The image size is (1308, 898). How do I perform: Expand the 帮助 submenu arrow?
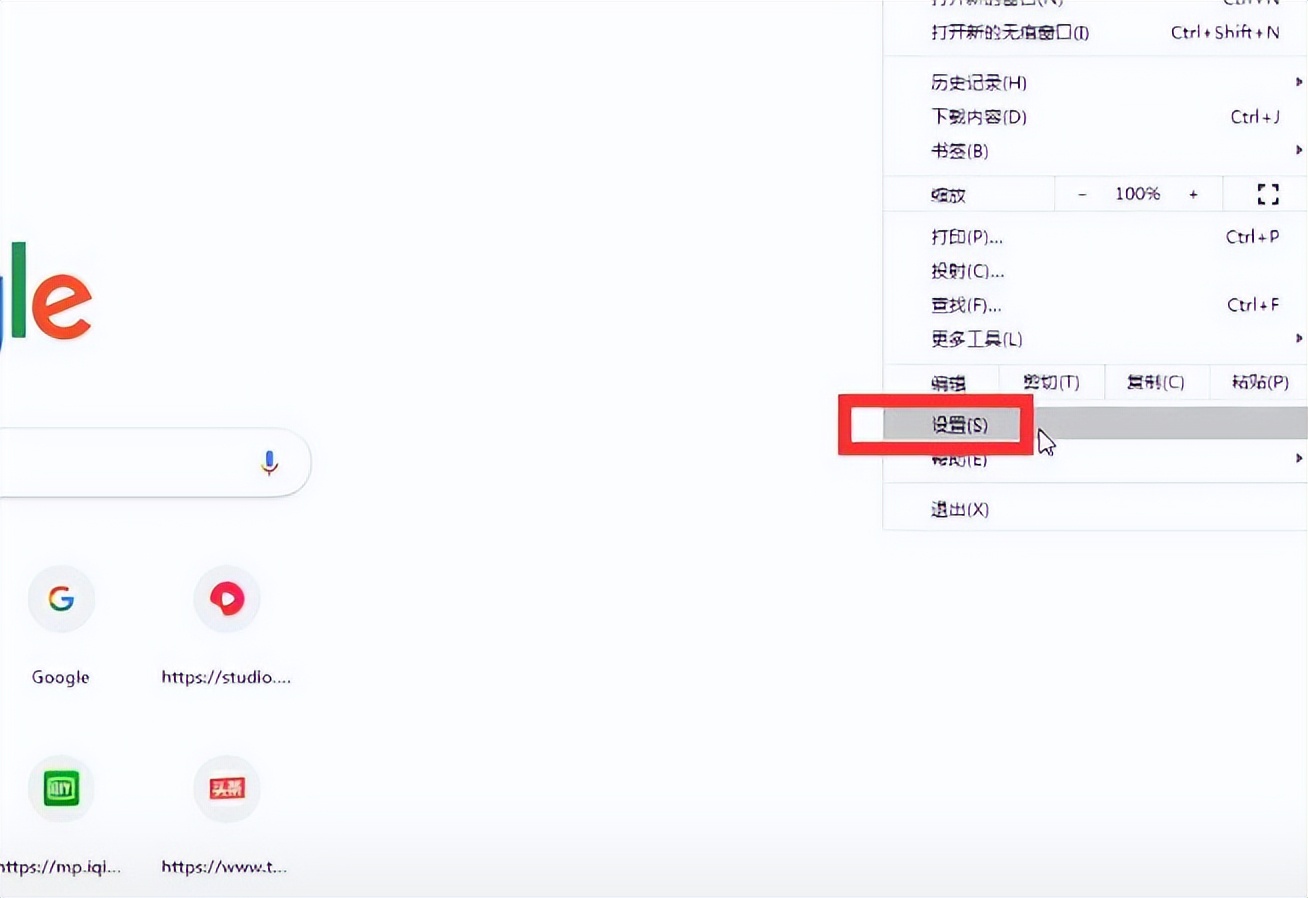1298,459
